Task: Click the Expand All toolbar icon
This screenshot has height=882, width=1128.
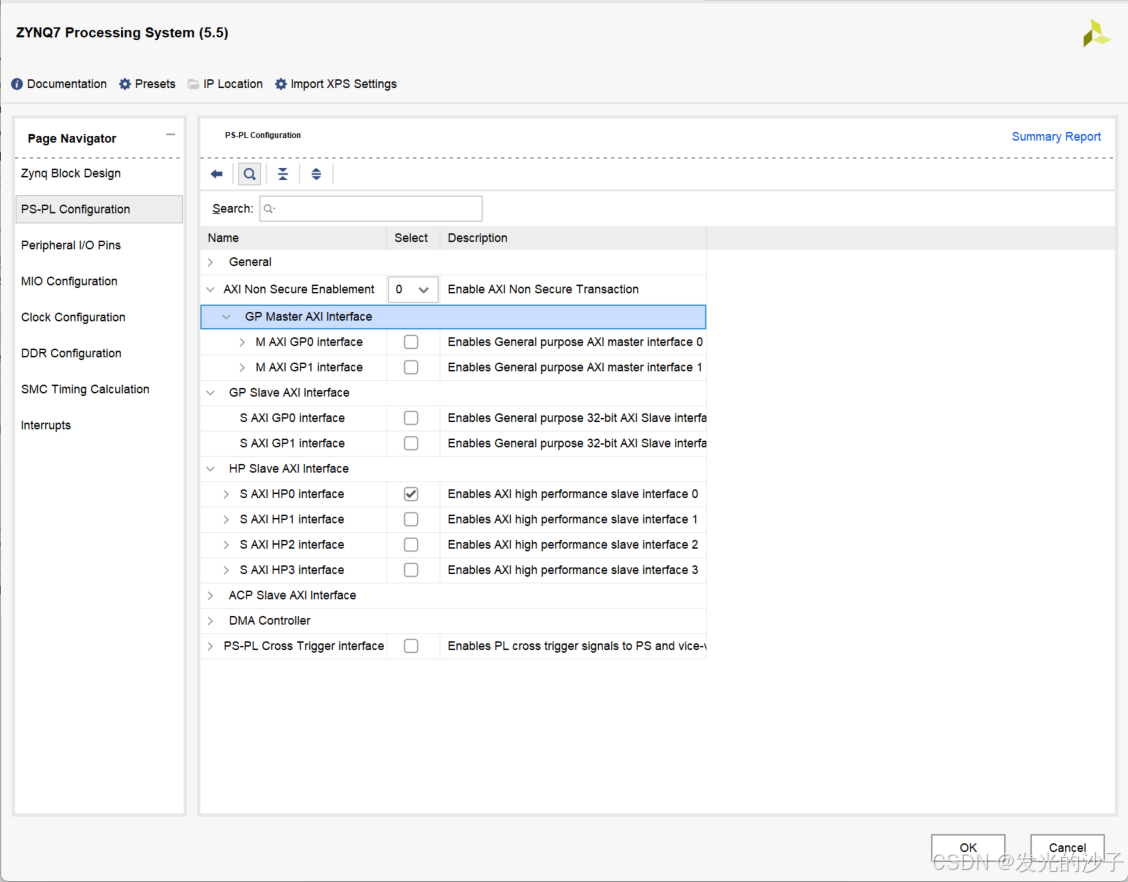Action: pos(316,174)
